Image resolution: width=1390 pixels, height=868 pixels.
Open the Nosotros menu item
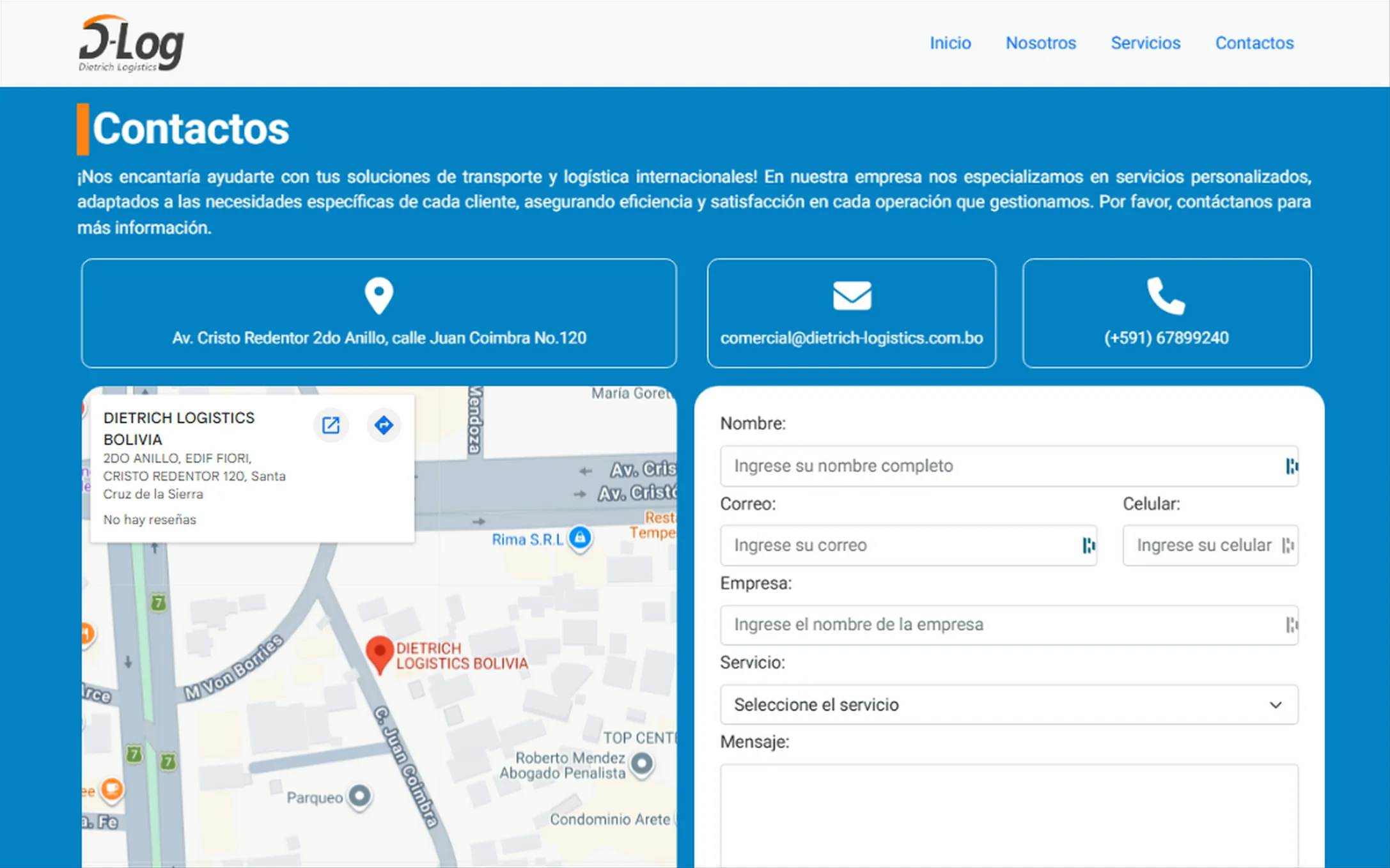[1041, 43]
